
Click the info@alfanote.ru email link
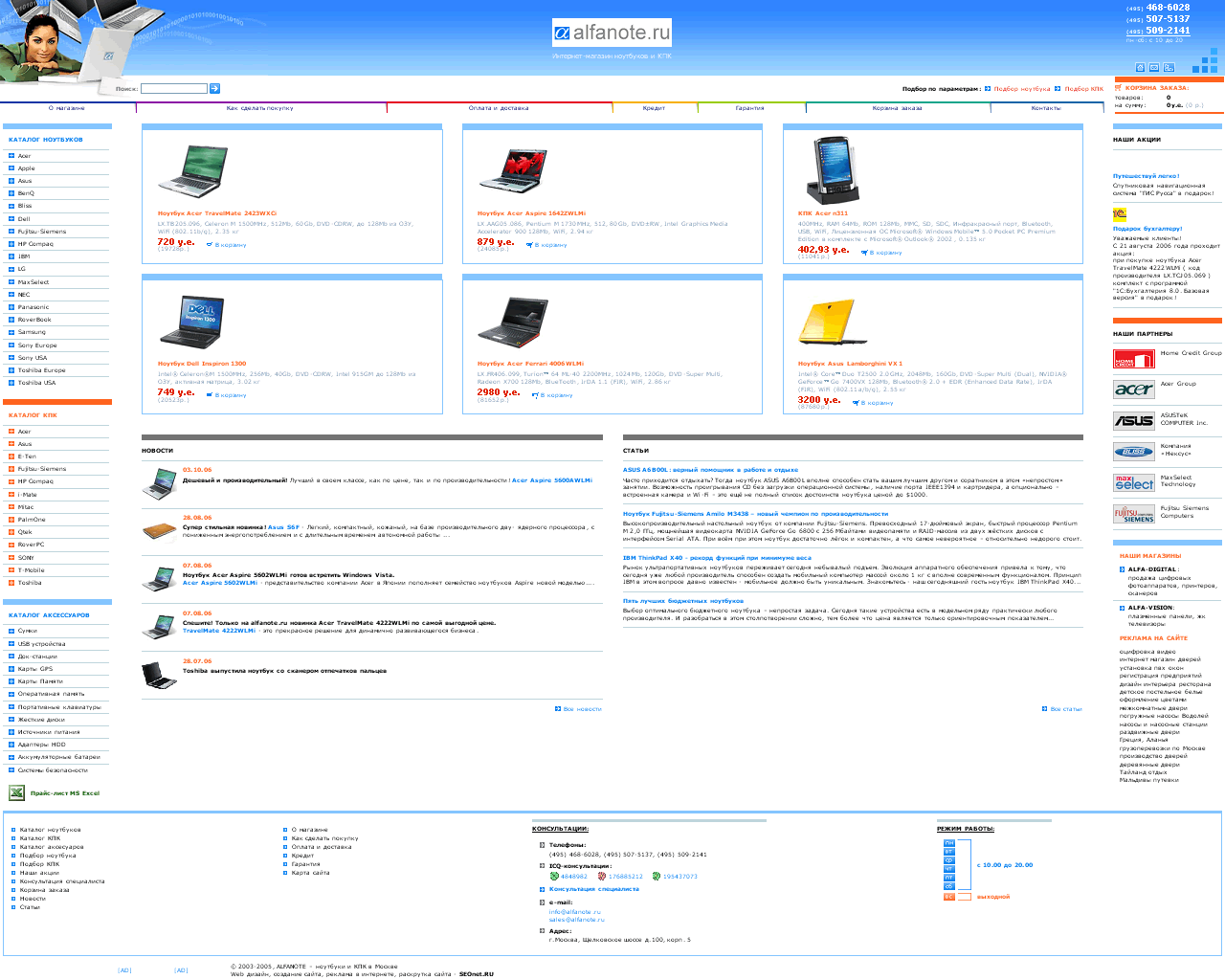[x=575, y=912]
